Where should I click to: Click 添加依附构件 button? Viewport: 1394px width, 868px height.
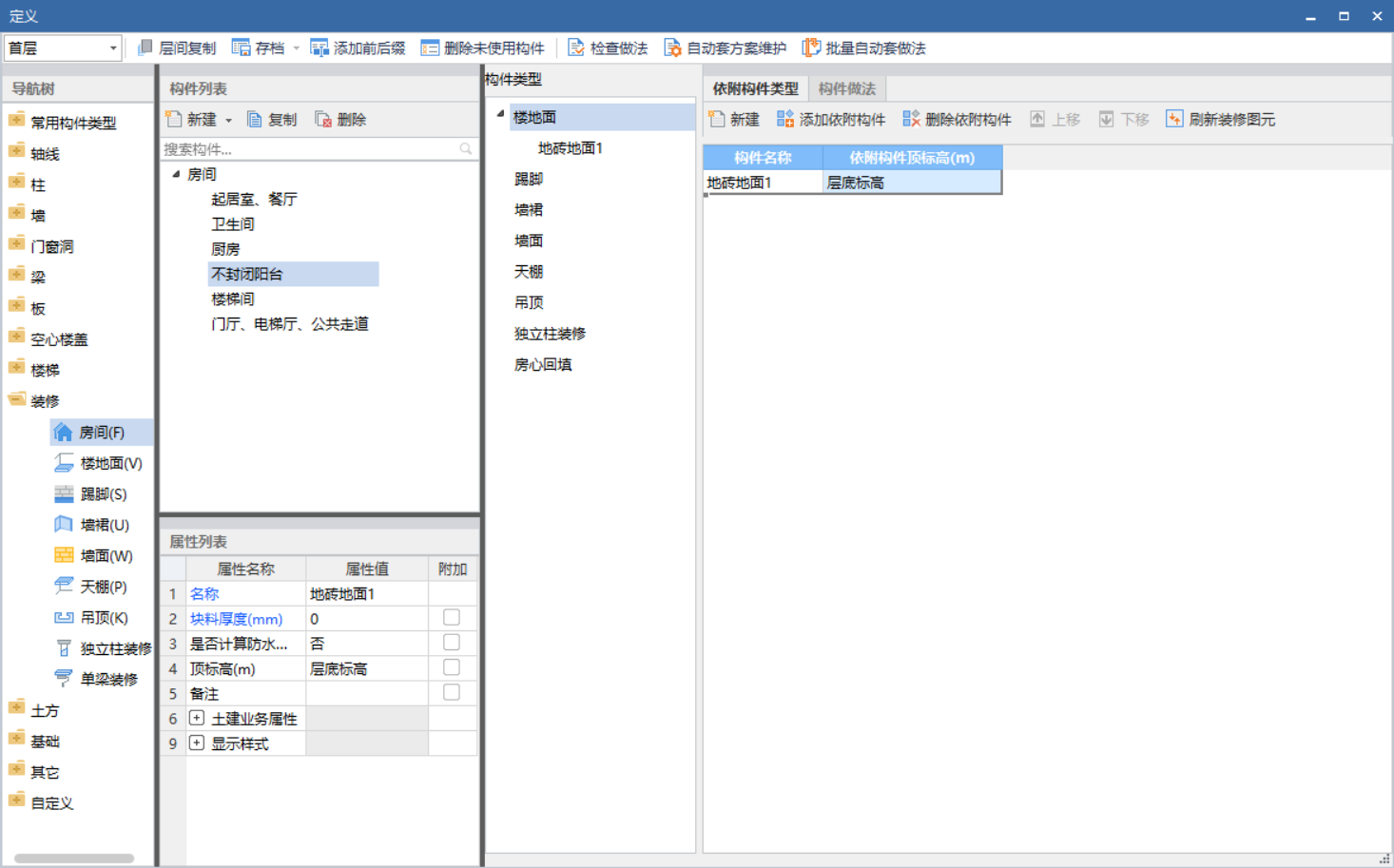(831, 119)
